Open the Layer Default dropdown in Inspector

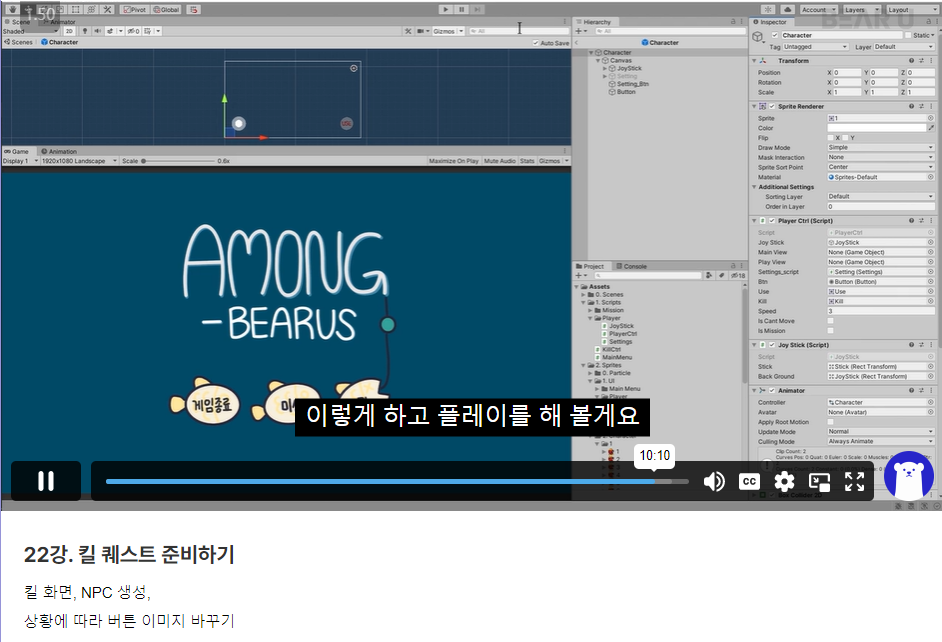[904, 47]
